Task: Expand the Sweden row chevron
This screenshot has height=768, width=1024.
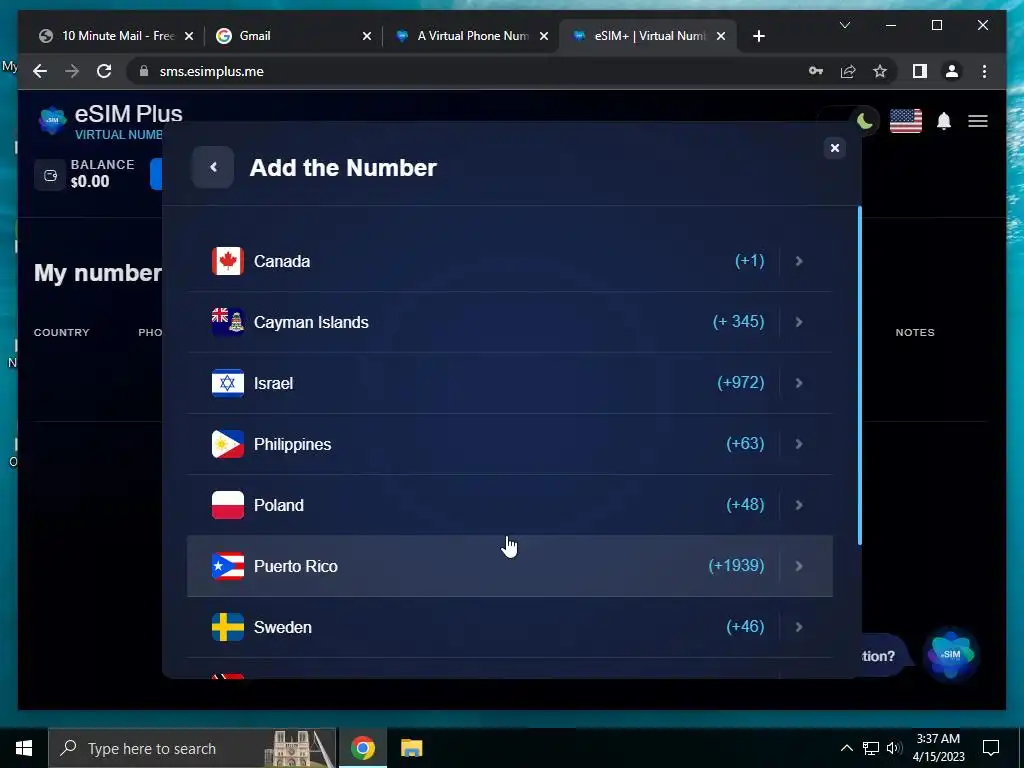Action: (x=799, y=628)
